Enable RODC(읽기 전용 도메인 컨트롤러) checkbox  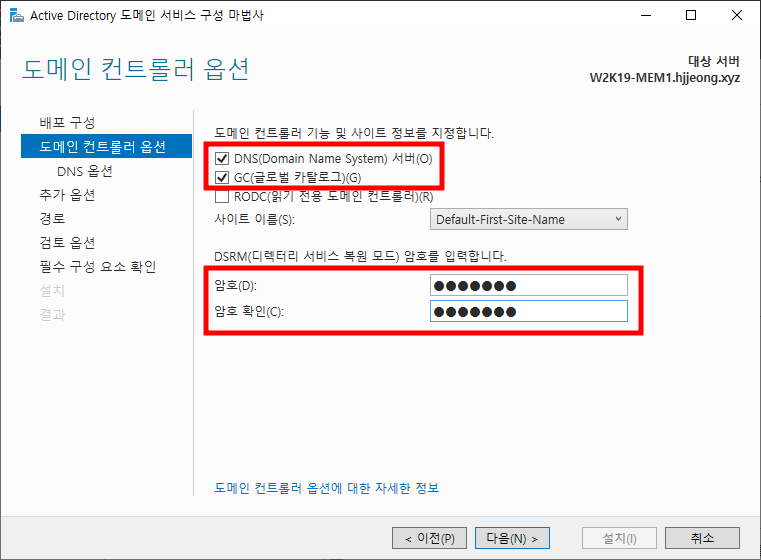[222, 197]
